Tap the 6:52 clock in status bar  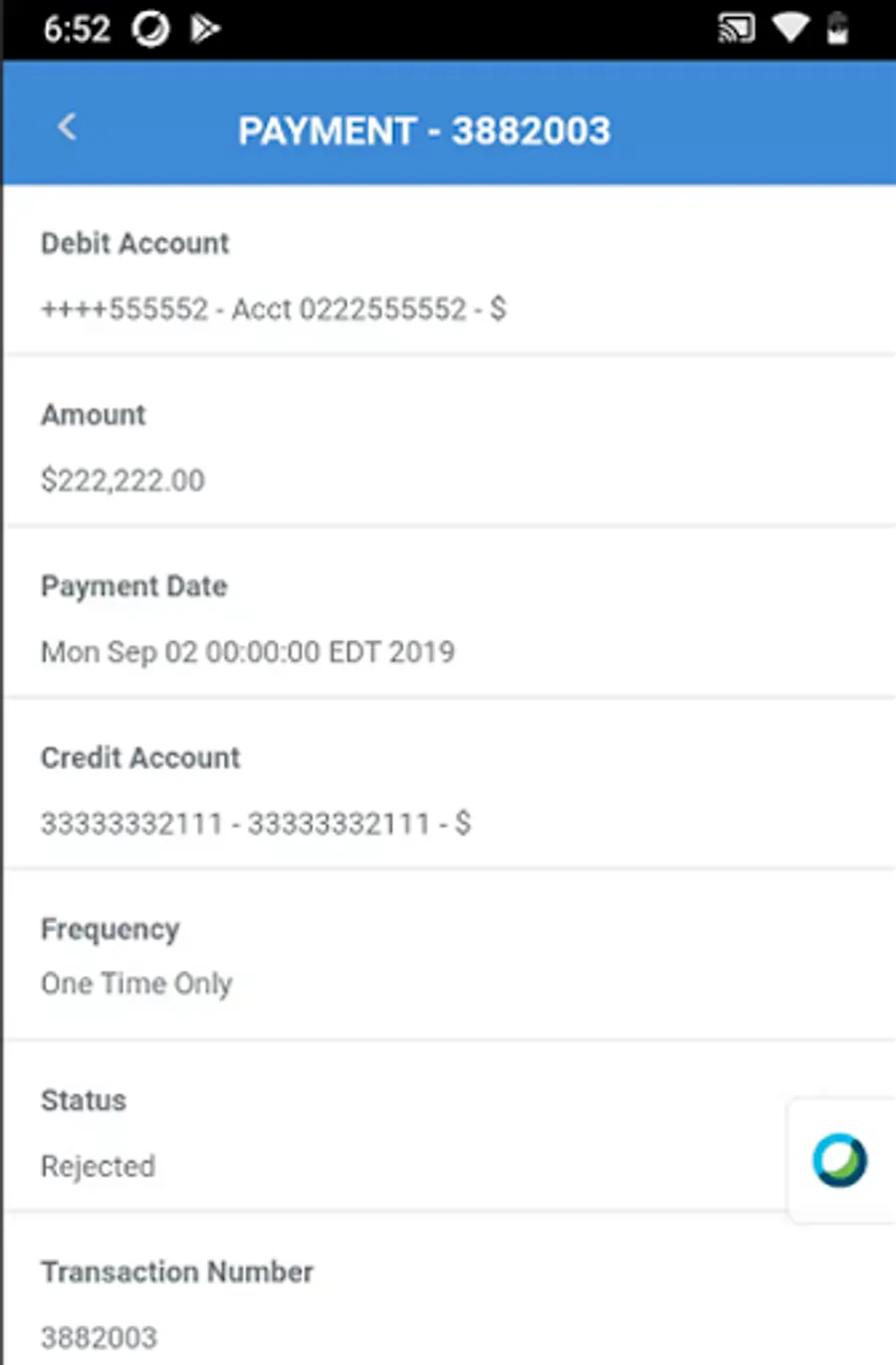coord(76,29)
